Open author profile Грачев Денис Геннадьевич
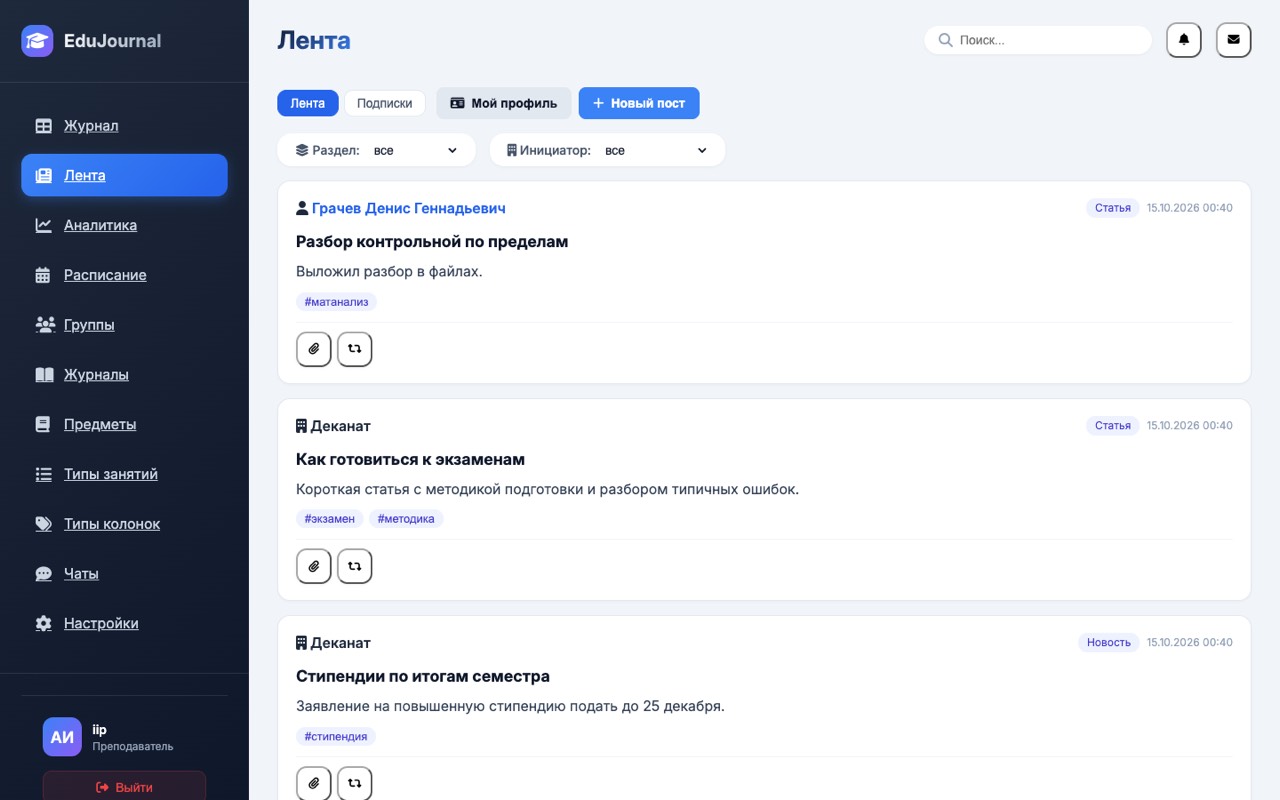Screen dimensions: 1280x800 pos(408,208)
